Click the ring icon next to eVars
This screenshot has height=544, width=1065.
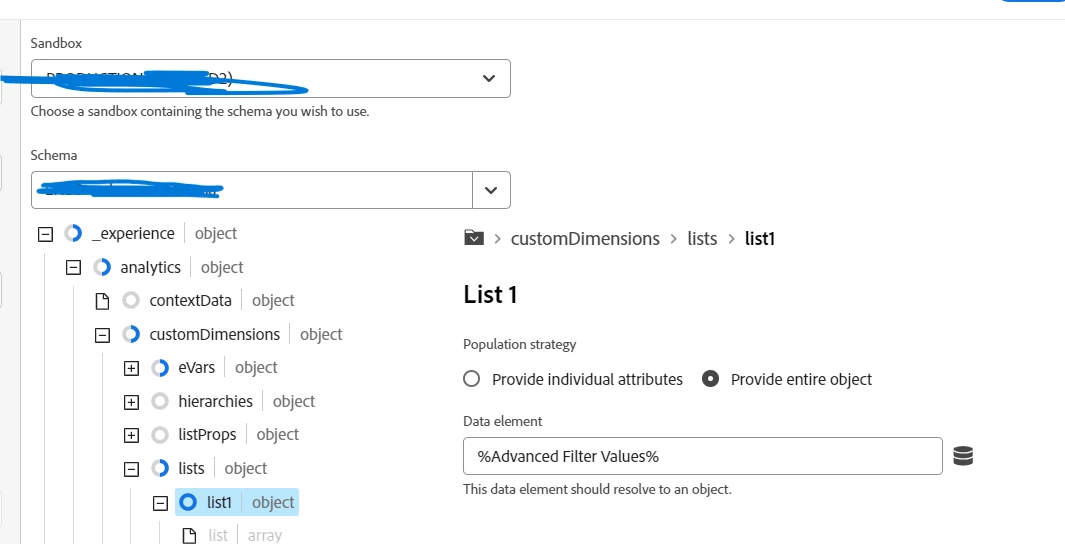[160, 367]
